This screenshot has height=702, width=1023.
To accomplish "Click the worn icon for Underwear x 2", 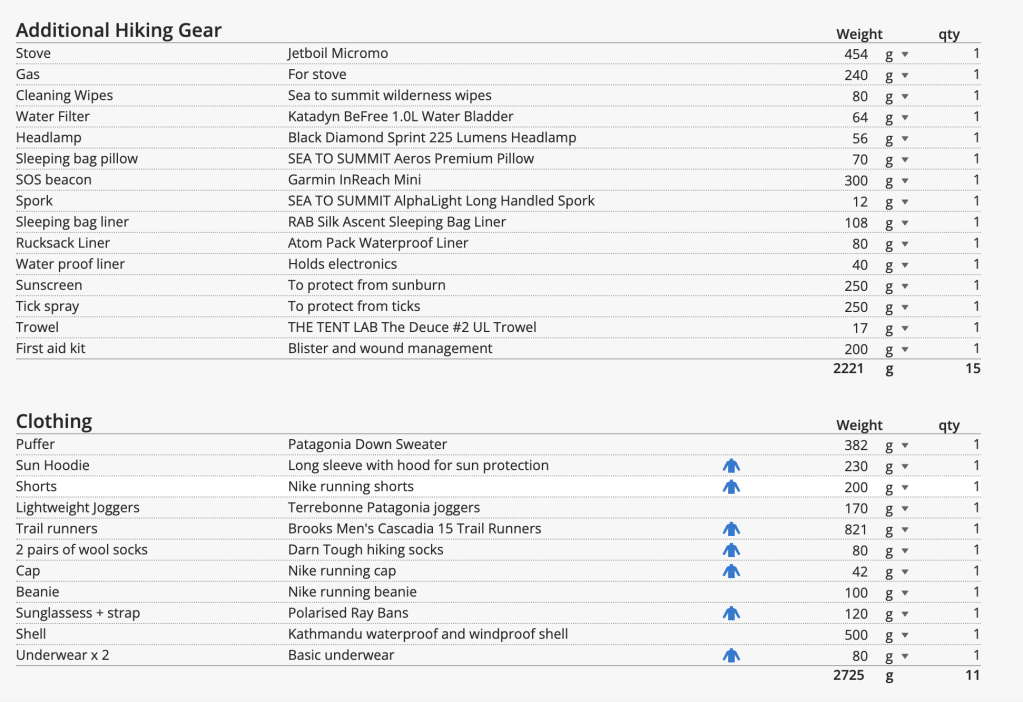I will coord(731,656).
